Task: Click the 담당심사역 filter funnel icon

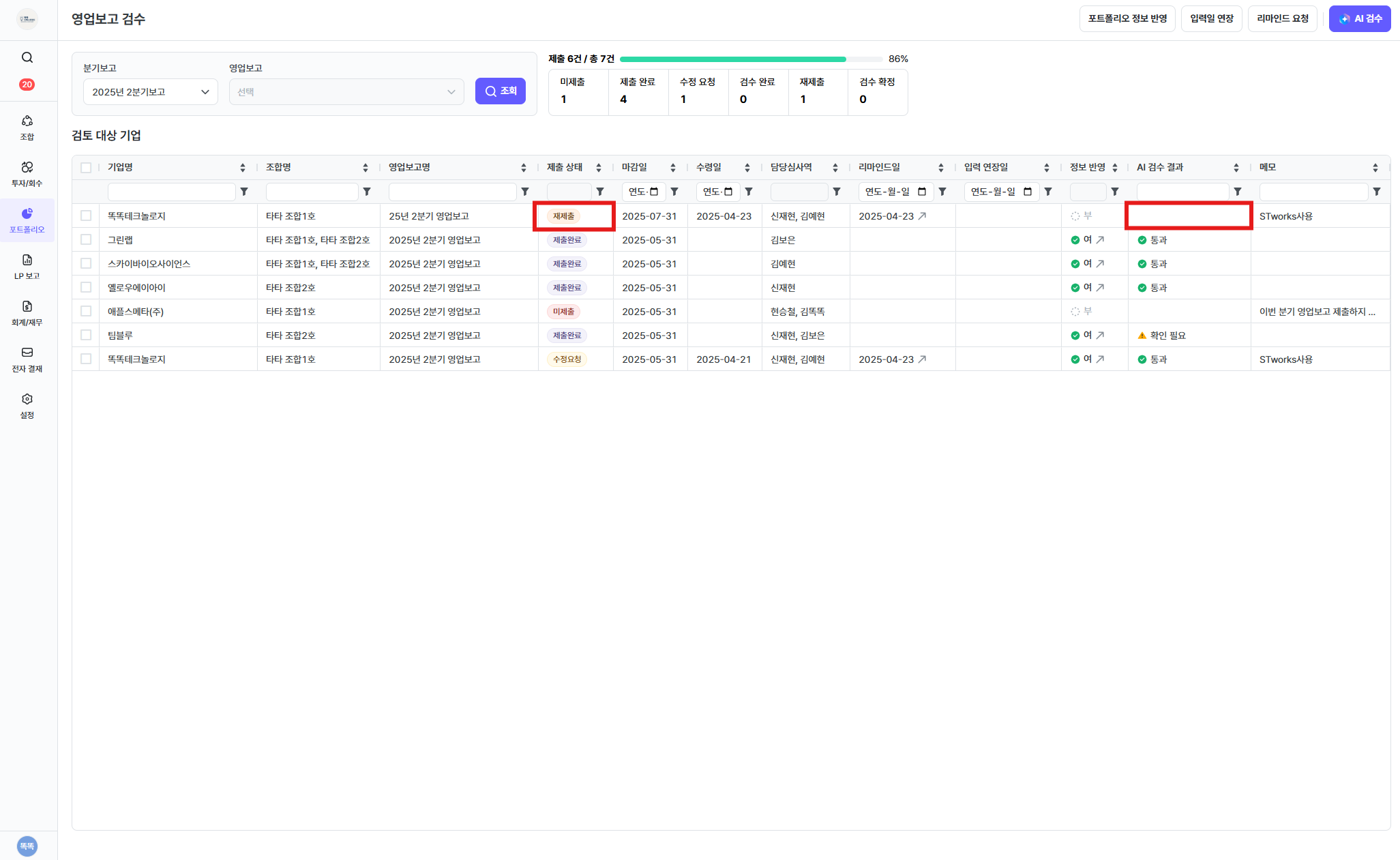Action: point(837,192)
